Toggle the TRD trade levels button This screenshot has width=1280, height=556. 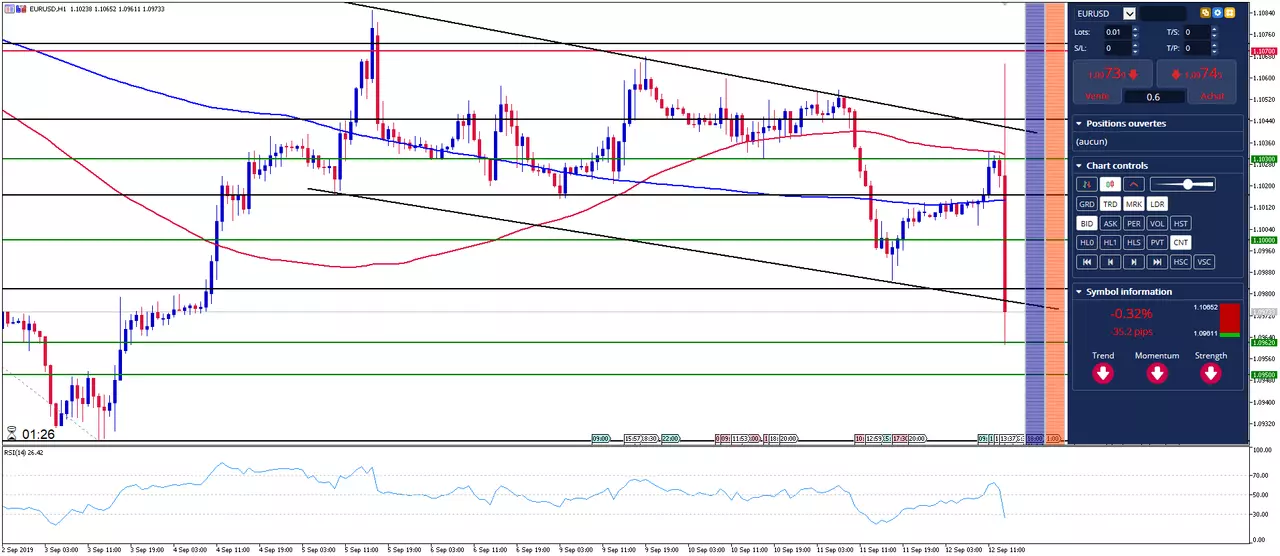1110,204
